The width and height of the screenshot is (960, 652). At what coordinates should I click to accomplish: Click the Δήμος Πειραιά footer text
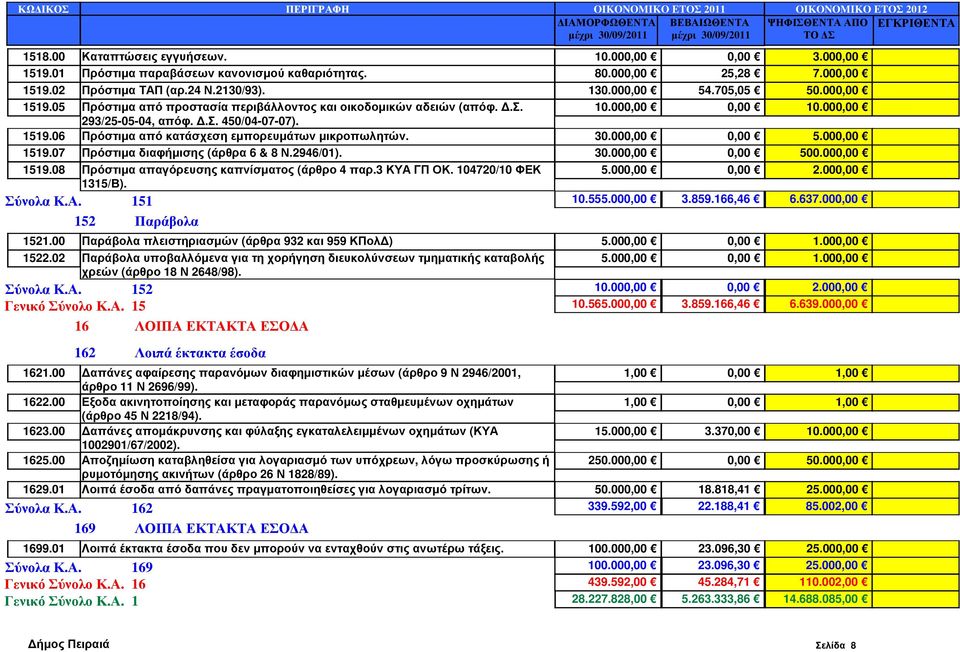(69, 644)
